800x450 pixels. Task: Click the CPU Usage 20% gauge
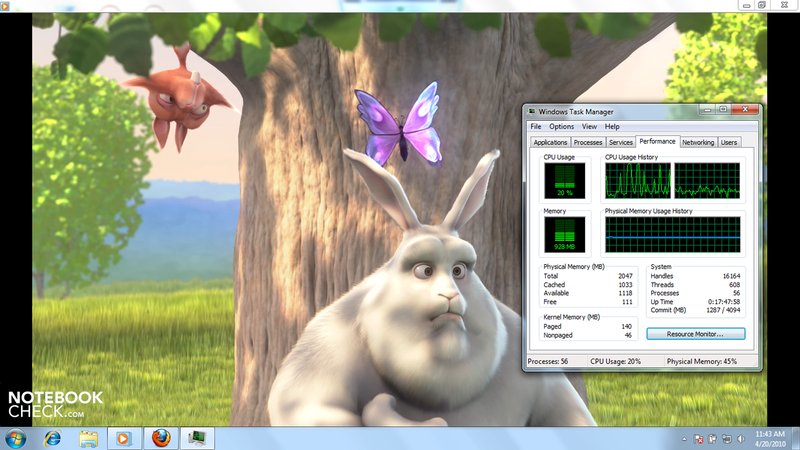(564, 181)
